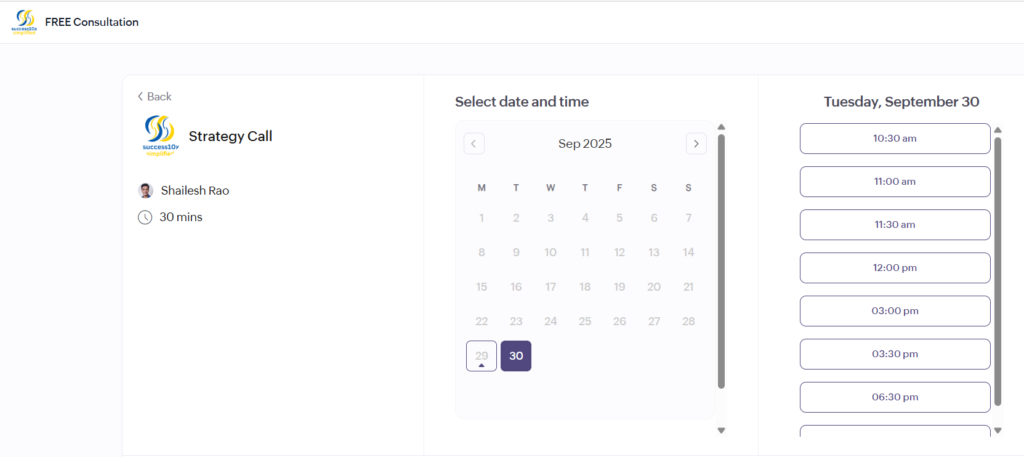This screenshot has width=1024, height=457.
Task: Click the time slots vertical scrollbar
Action: click(x=997, y=270)
